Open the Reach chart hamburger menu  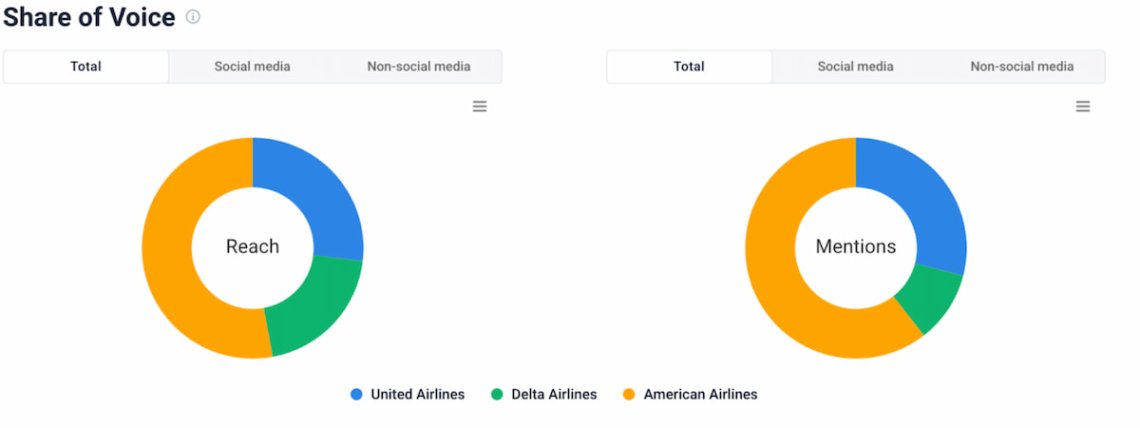(480, 106)
